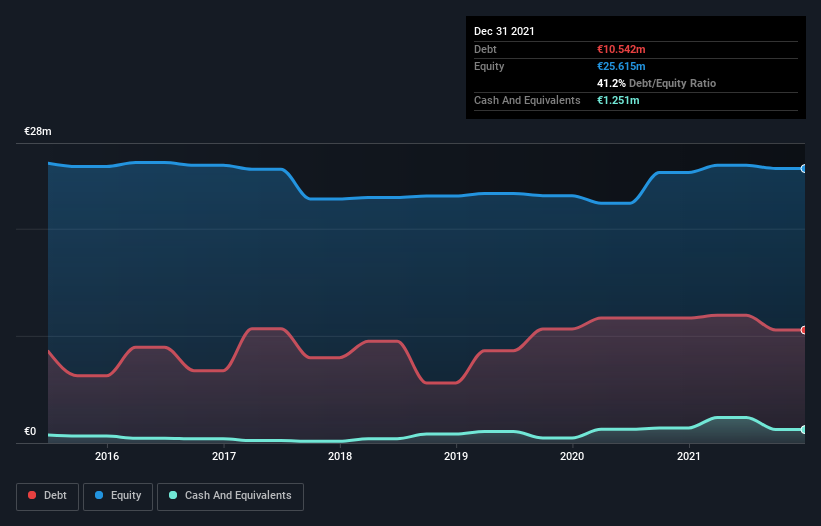
Task: Click the Debt row label in tooltip
Action: pyautogui.click(x=485, y=49)
